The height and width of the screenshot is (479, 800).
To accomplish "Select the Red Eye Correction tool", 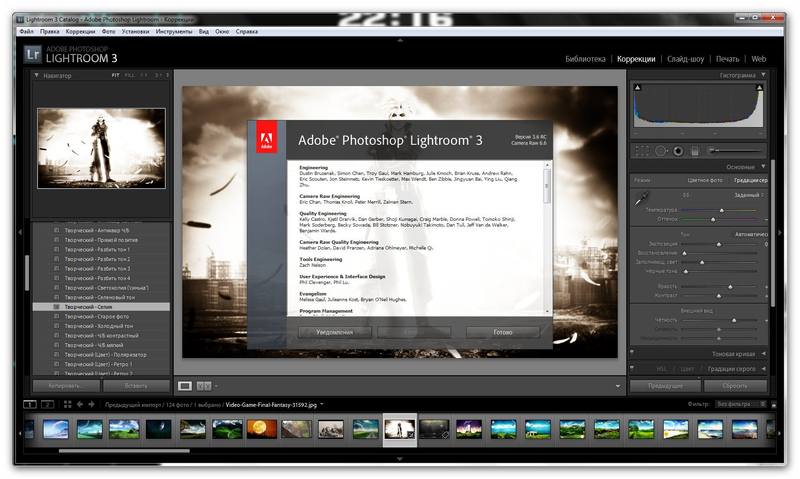I will pos(678,150).
